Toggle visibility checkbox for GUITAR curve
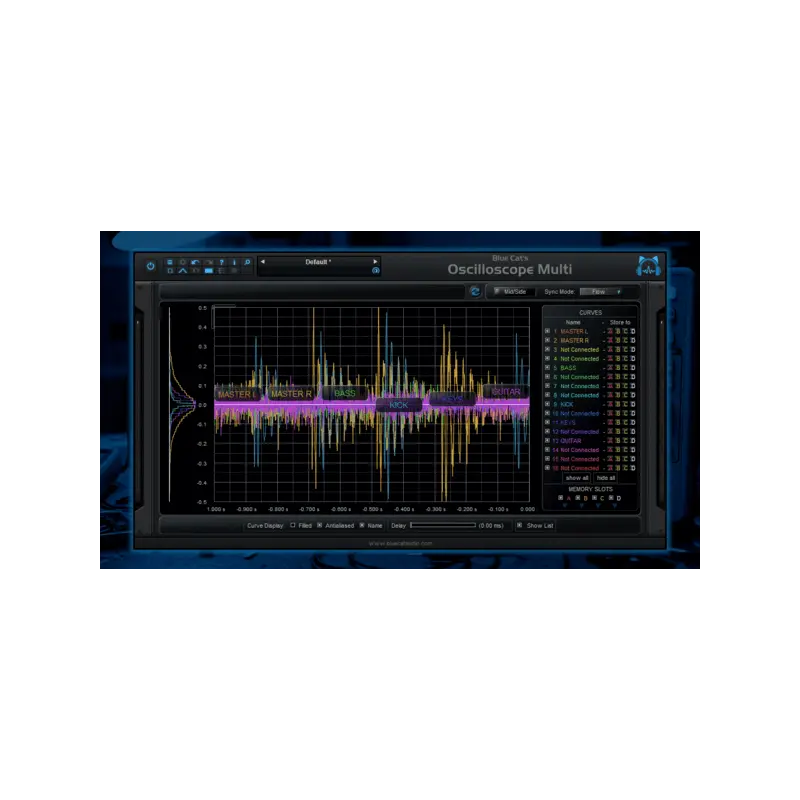The height and width of the screenshot is (800, 800). point(547,440)
